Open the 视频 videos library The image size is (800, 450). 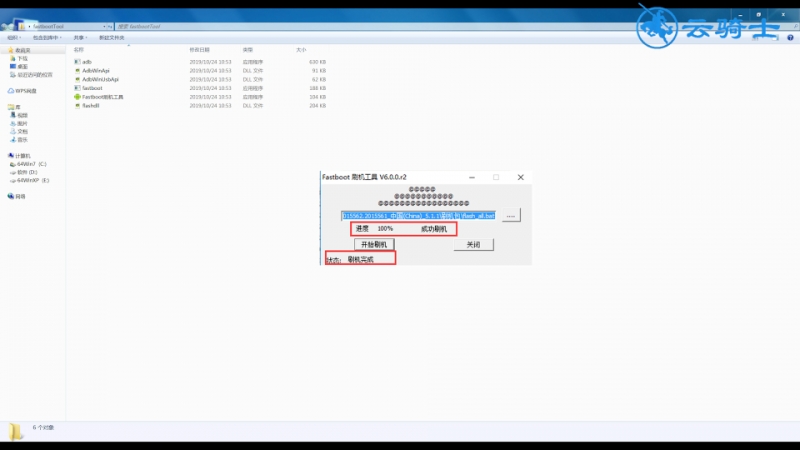pyautogui.click(x=19, y=115)
